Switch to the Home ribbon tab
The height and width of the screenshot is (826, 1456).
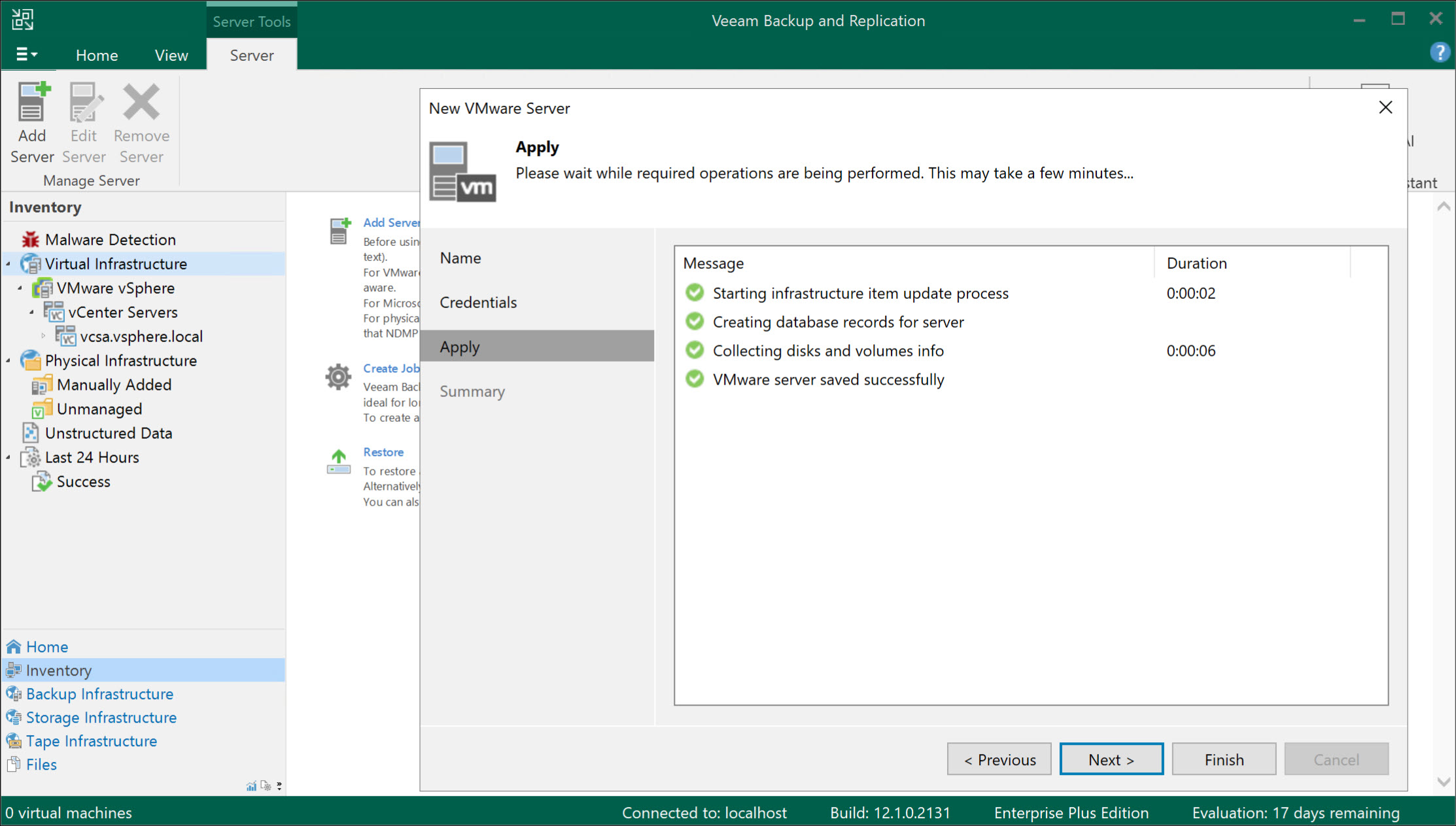coord(97,56)
